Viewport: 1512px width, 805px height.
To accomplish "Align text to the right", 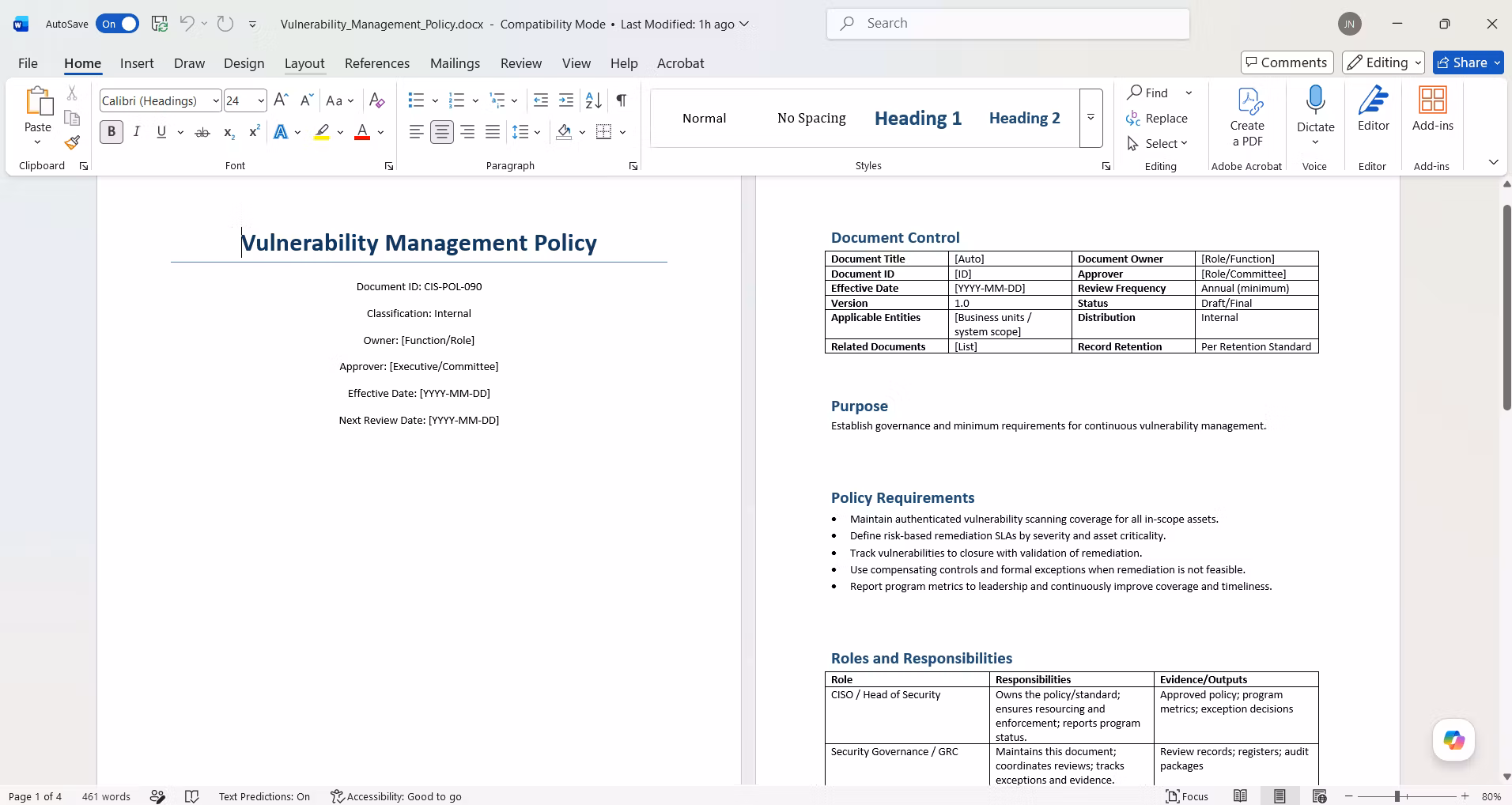I will click(x=467, y=132).
